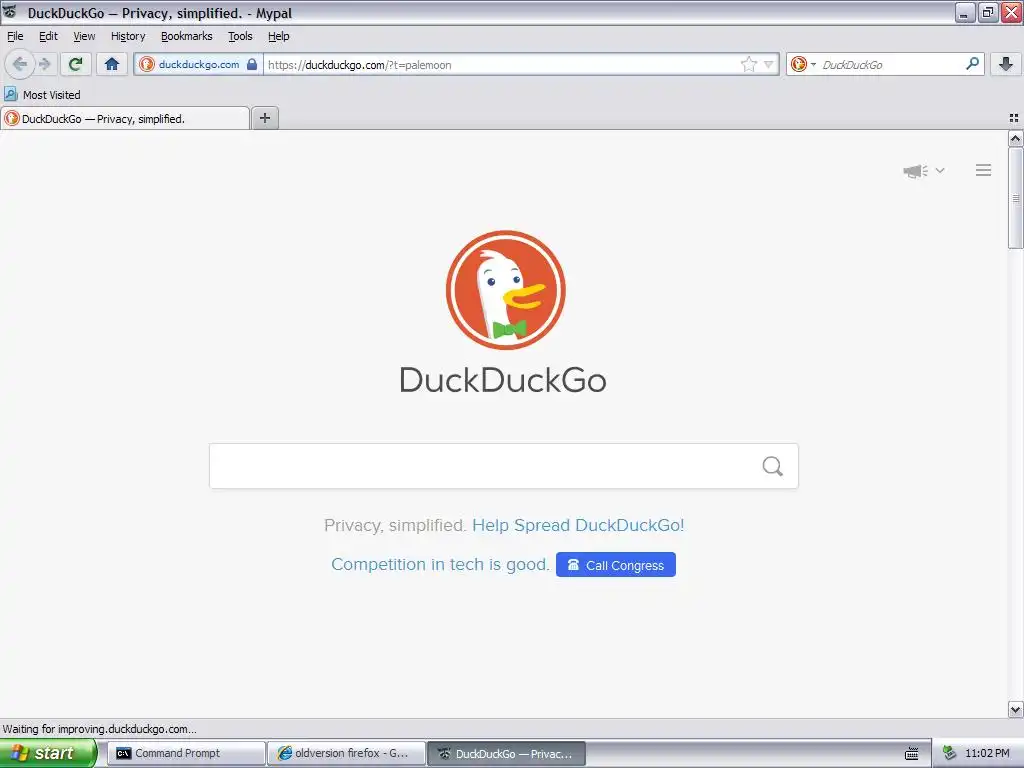Go back with the Back arrow button
This screenshot has height=768, width=1024.
coord(20,64)
